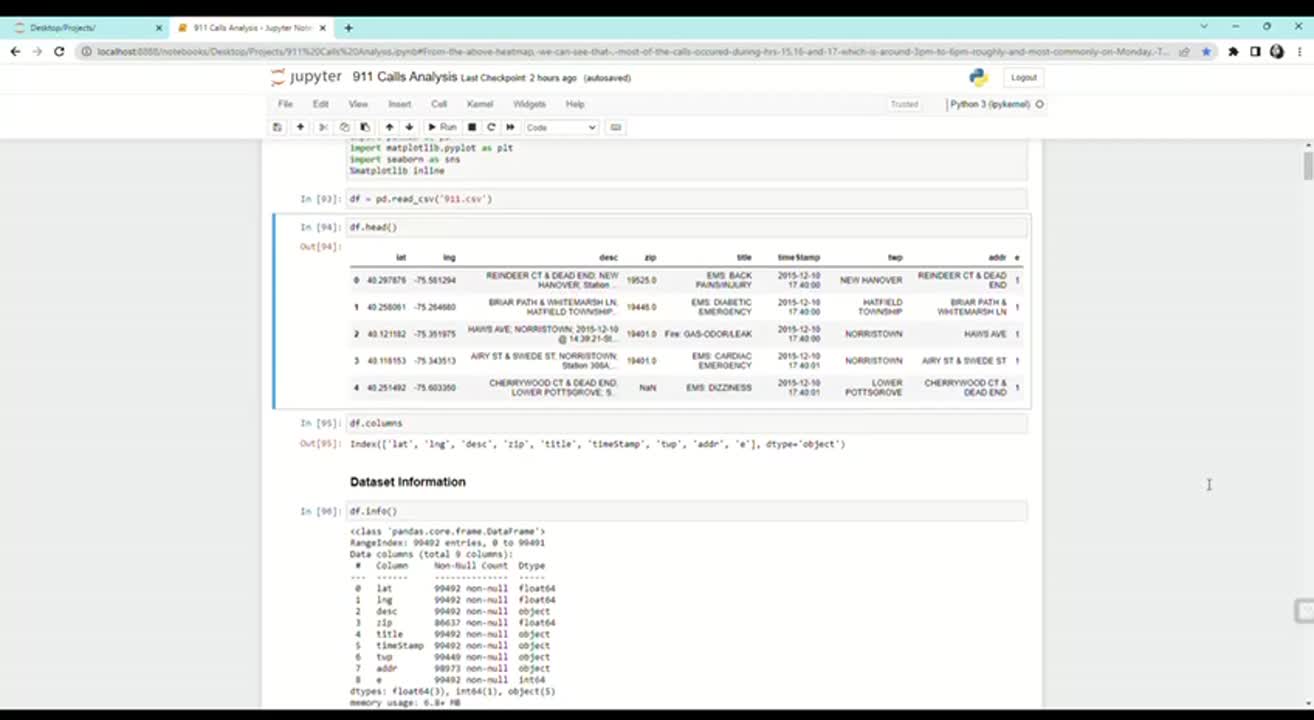Open the Kernel menu
The width and height of the screenshot is (1314, 720).
pos(480,104)
